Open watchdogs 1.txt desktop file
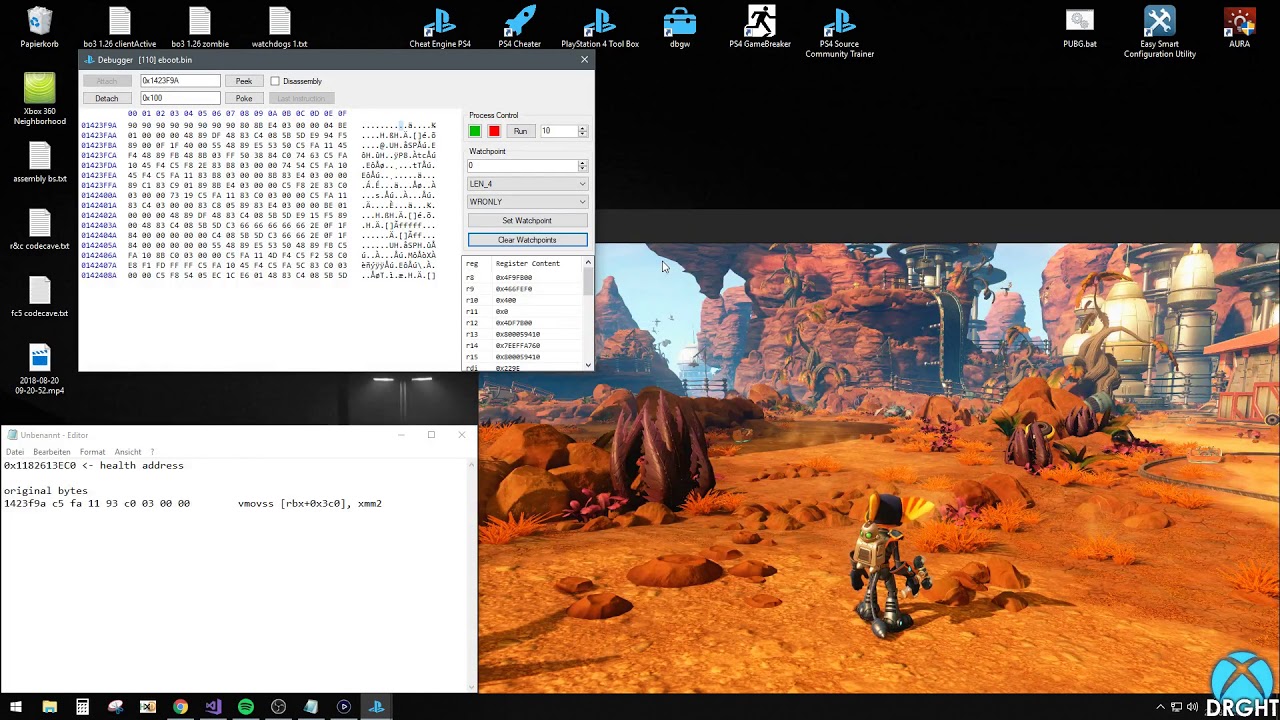 279,28
